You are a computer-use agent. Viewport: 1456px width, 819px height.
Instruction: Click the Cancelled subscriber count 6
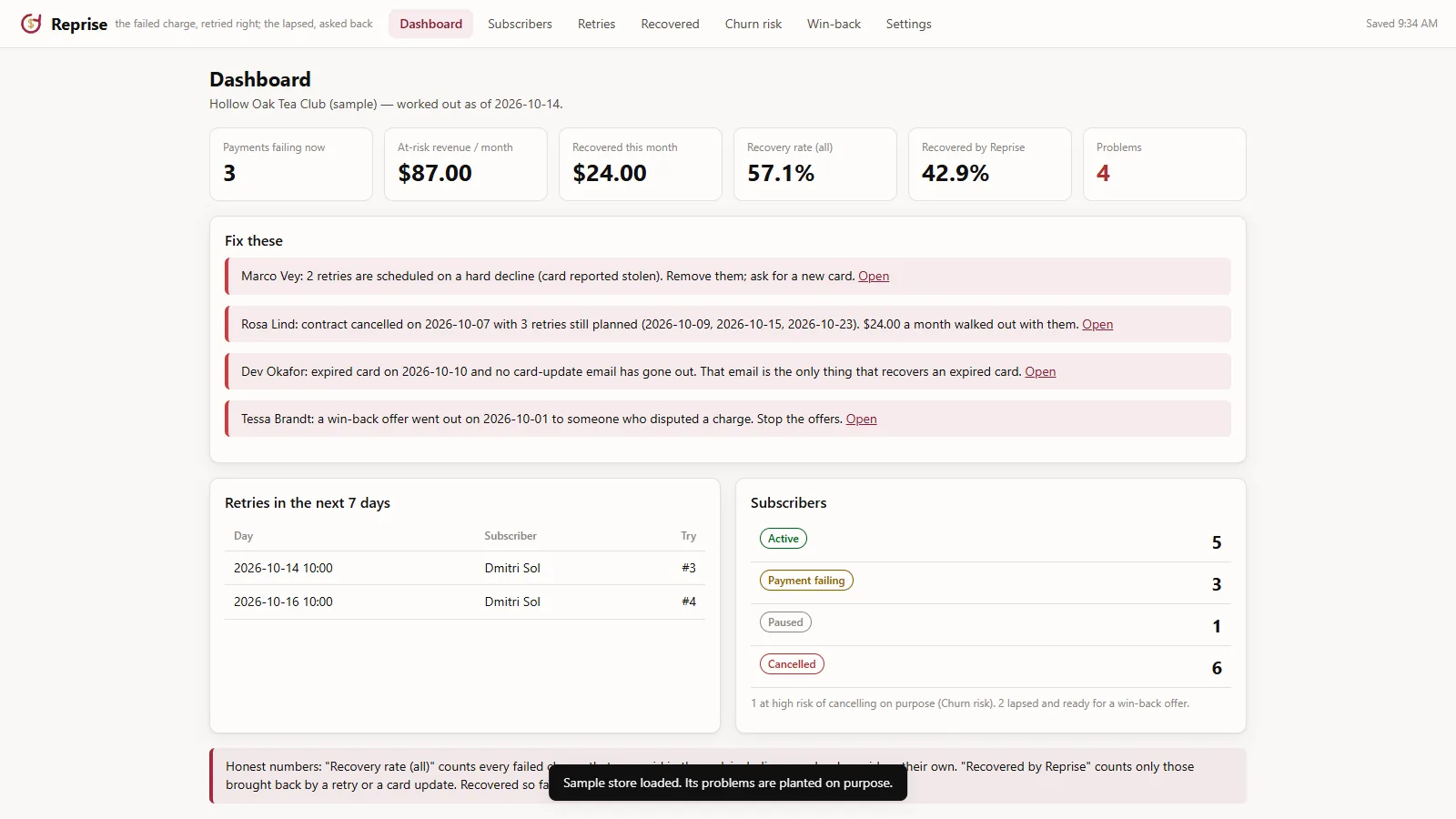(1217, 668)
